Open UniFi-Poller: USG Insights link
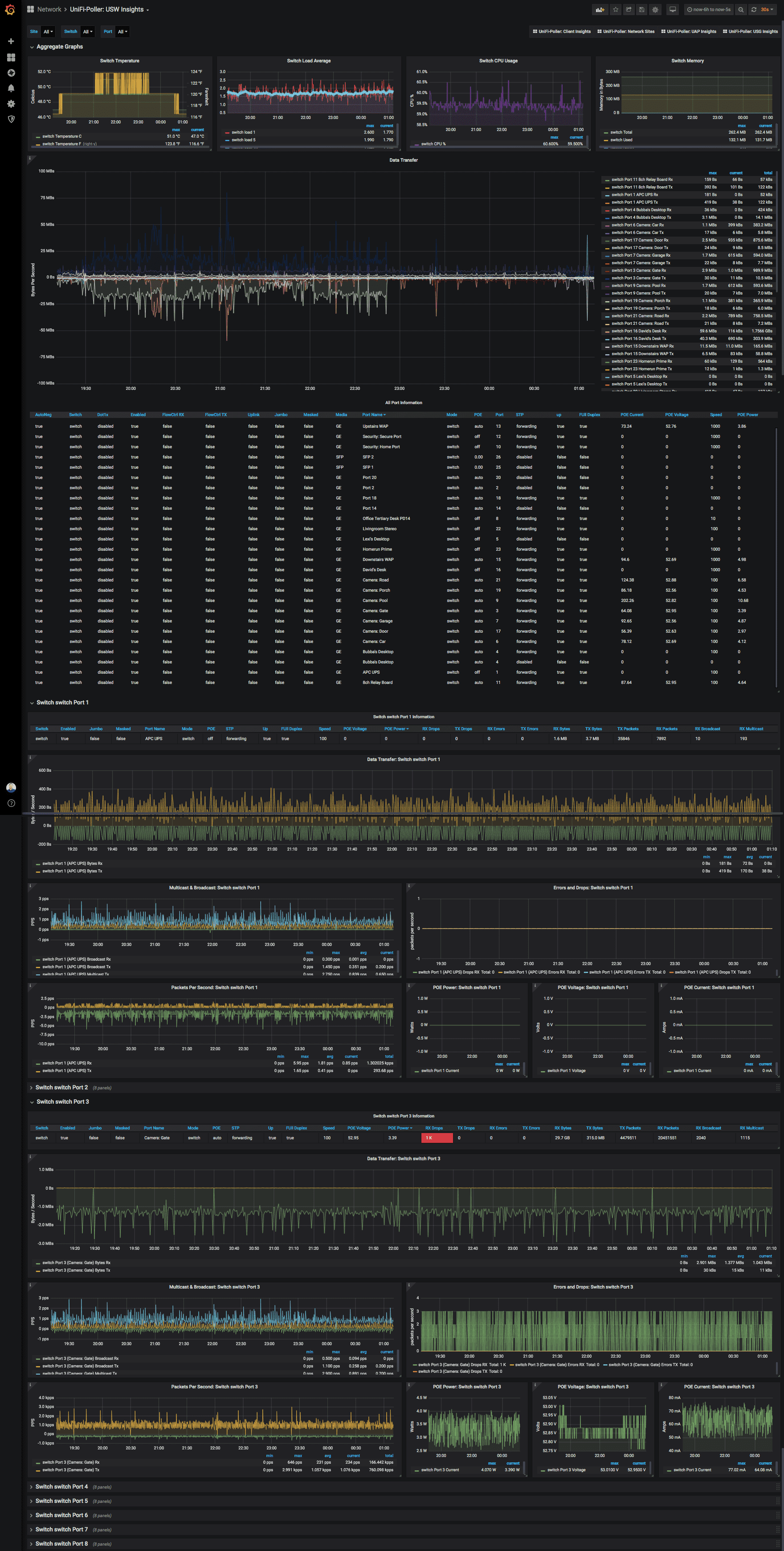 (750, 32)
